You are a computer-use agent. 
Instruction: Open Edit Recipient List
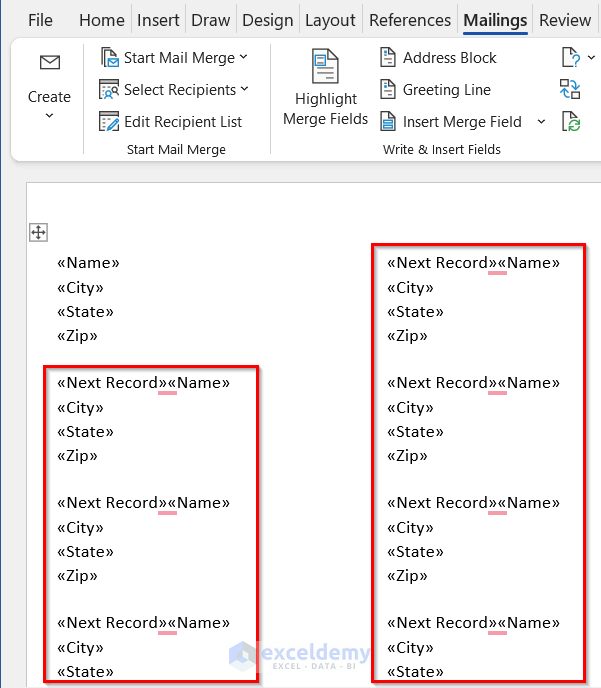171,122
